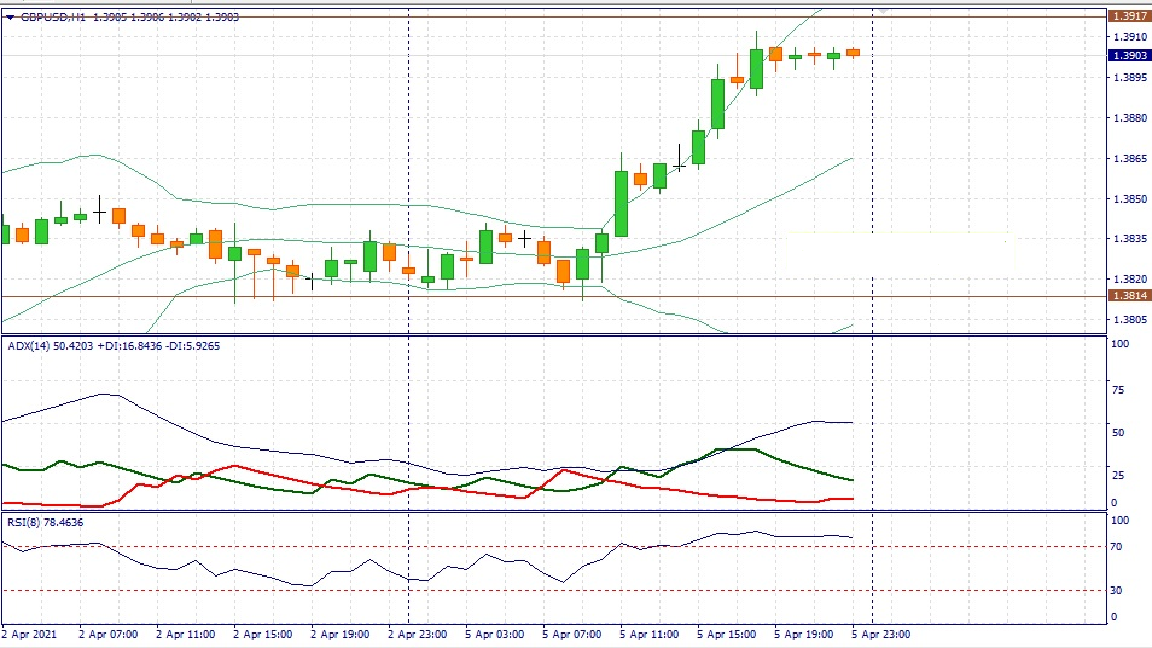Click the 1.3850 price scale value
1152x648 pixels.
[1129, 199]
